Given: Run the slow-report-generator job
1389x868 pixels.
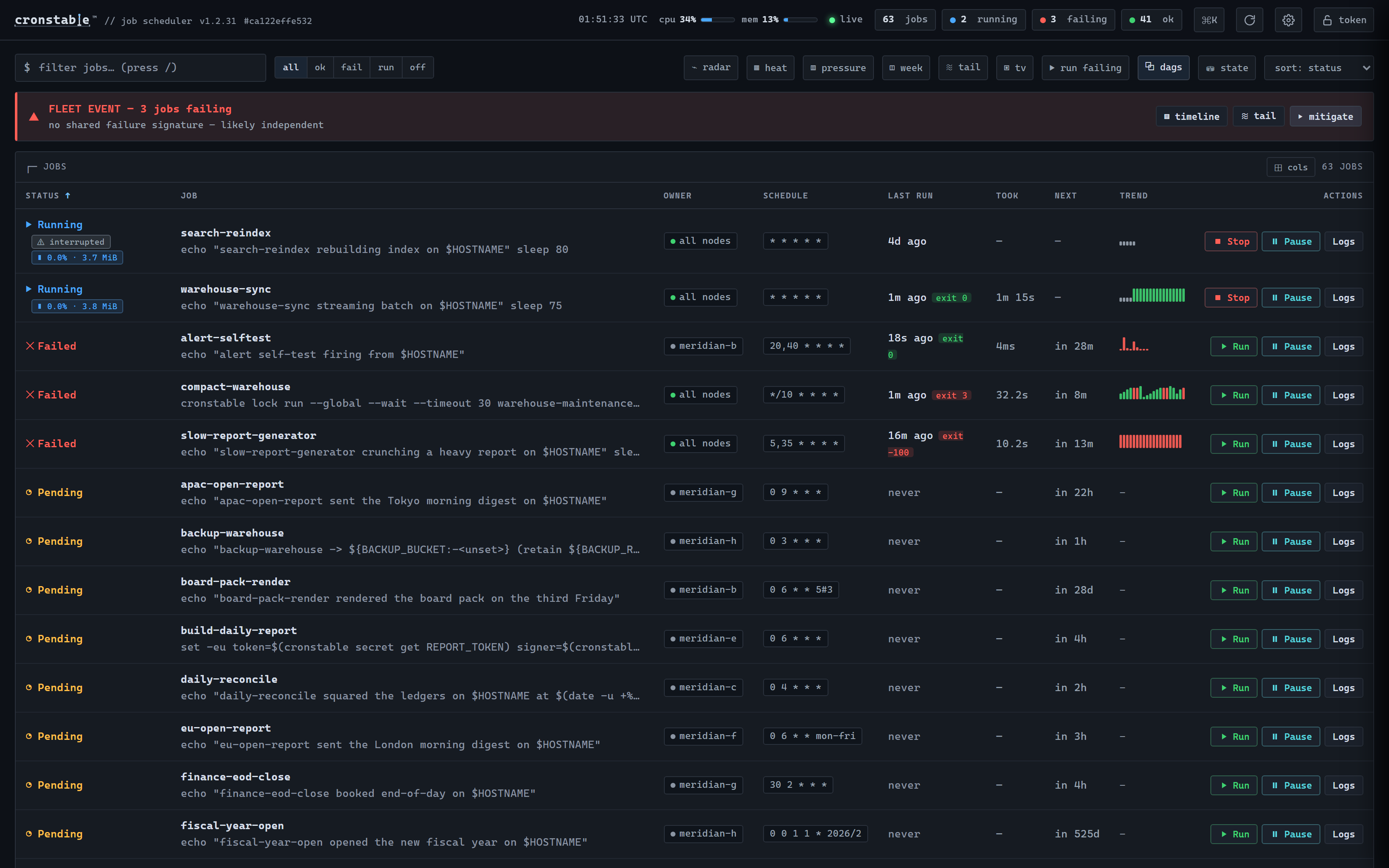Looking at the screenshot, I should [x=1234, y=444].
